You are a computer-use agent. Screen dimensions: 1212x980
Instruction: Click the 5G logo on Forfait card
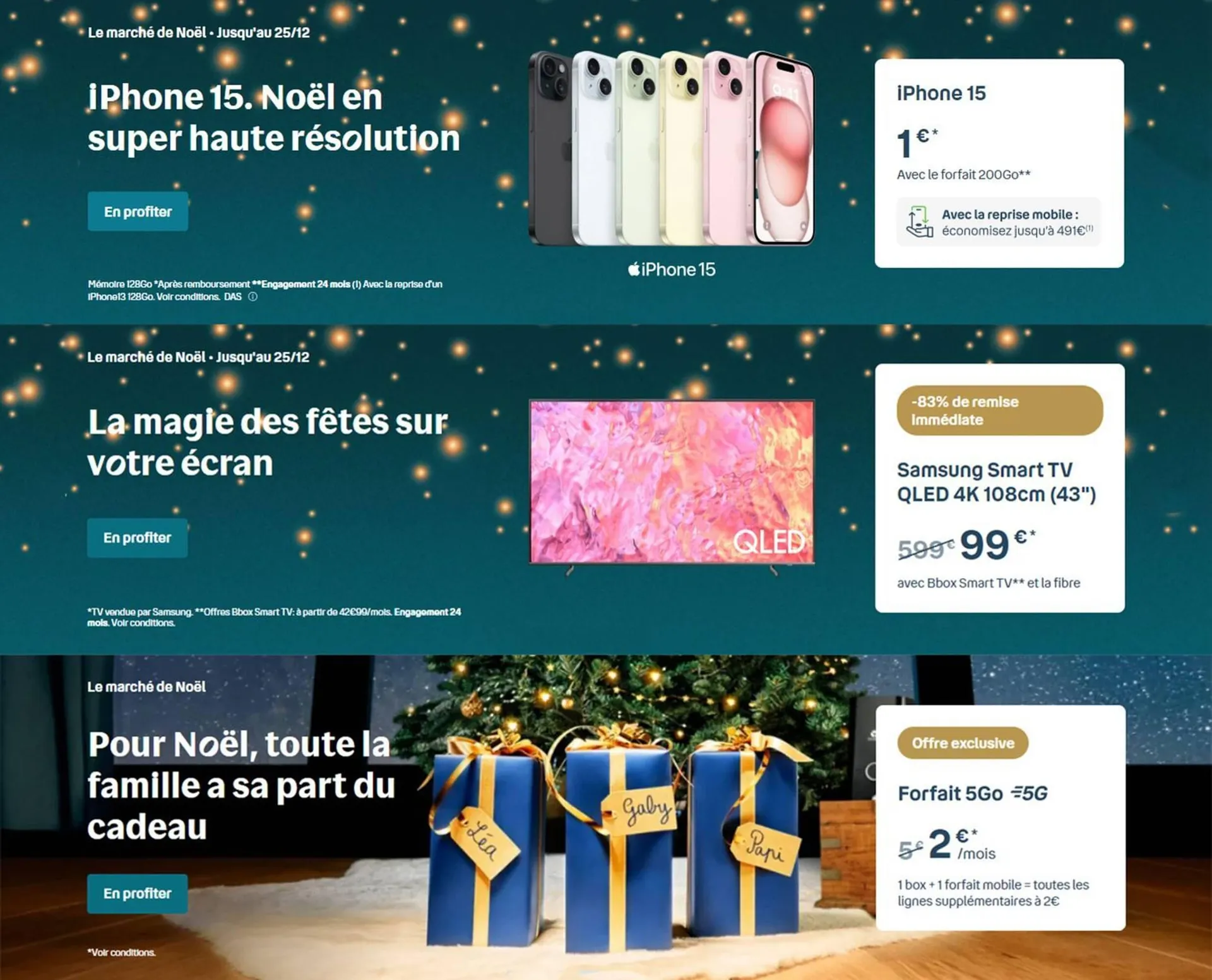1029,793
